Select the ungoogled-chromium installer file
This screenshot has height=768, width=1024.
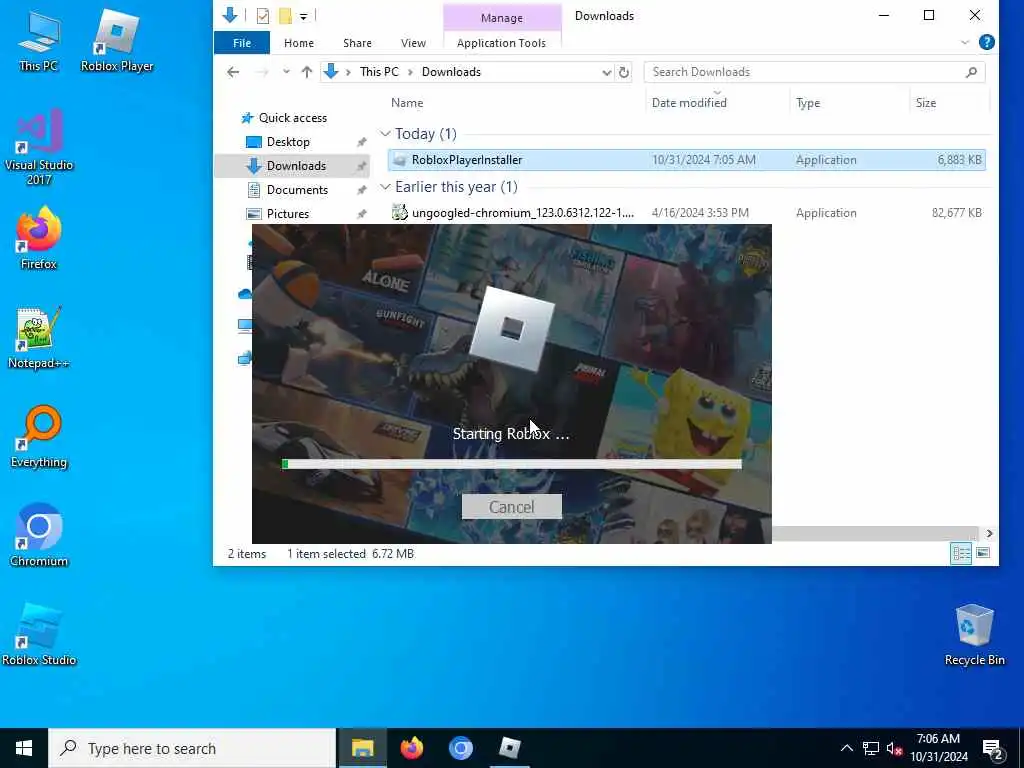[x=686, y=213]
